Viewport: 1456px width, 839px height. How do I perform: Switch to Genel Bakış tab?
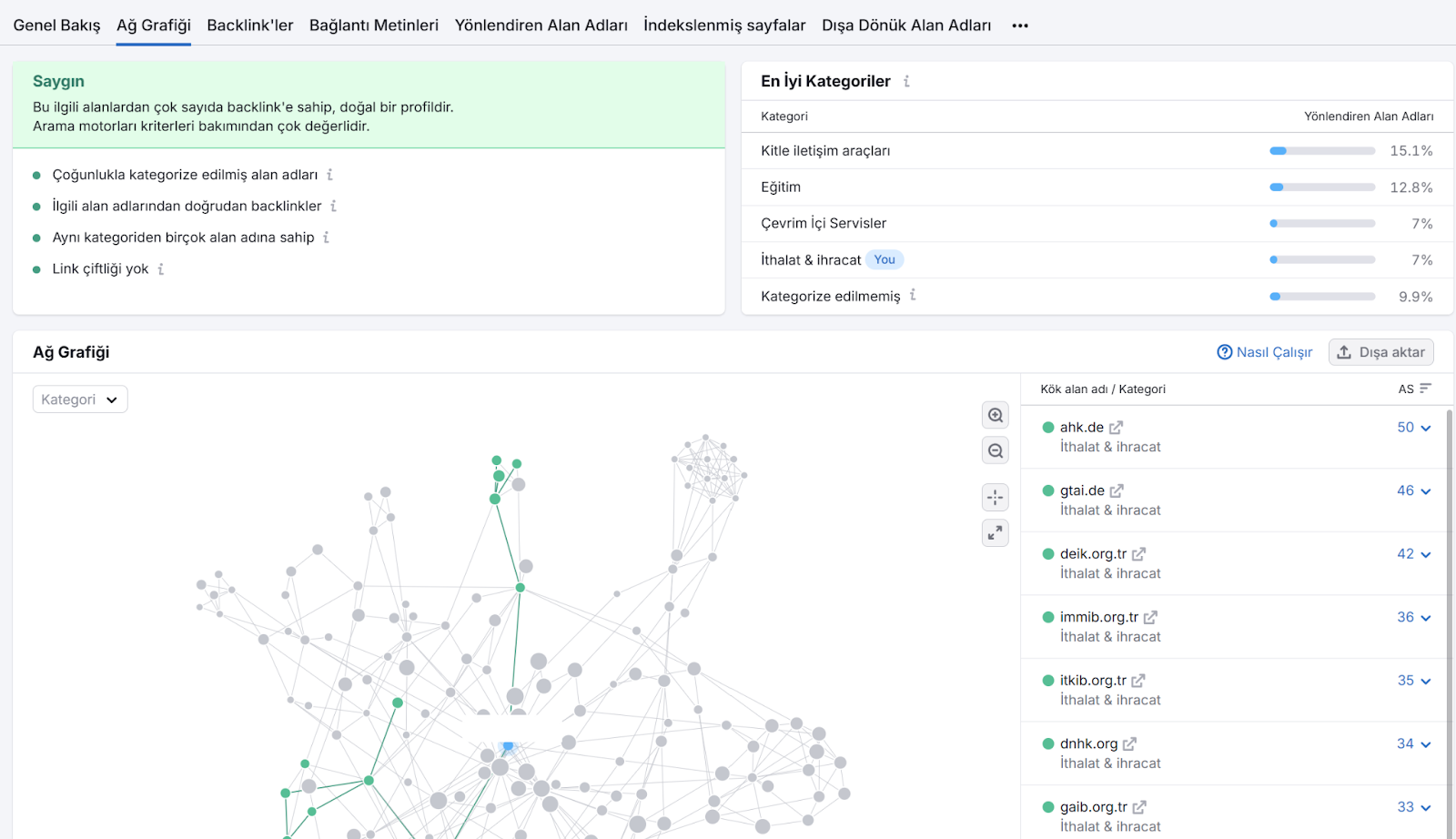(x=56, y=25)
